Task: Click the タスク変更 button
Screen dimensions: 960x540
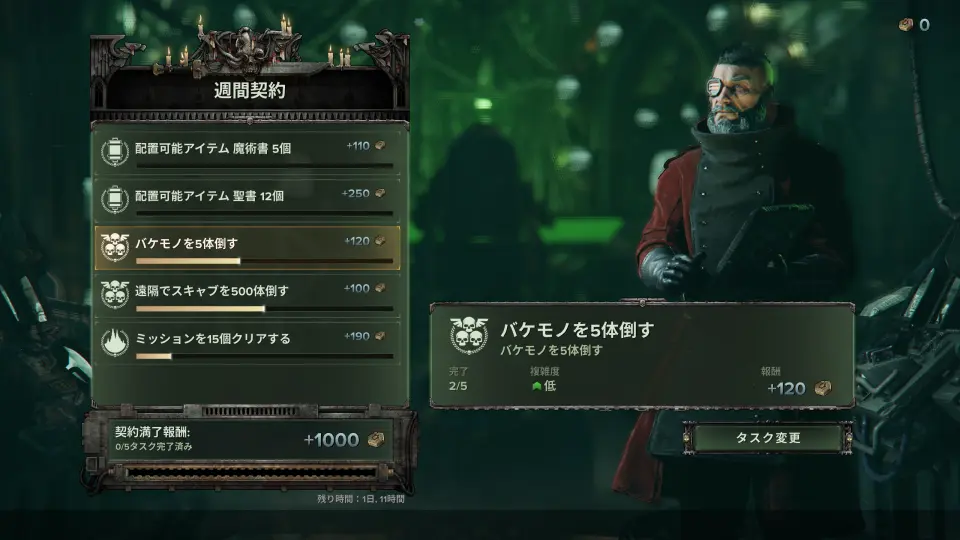Action: point(768,438)
